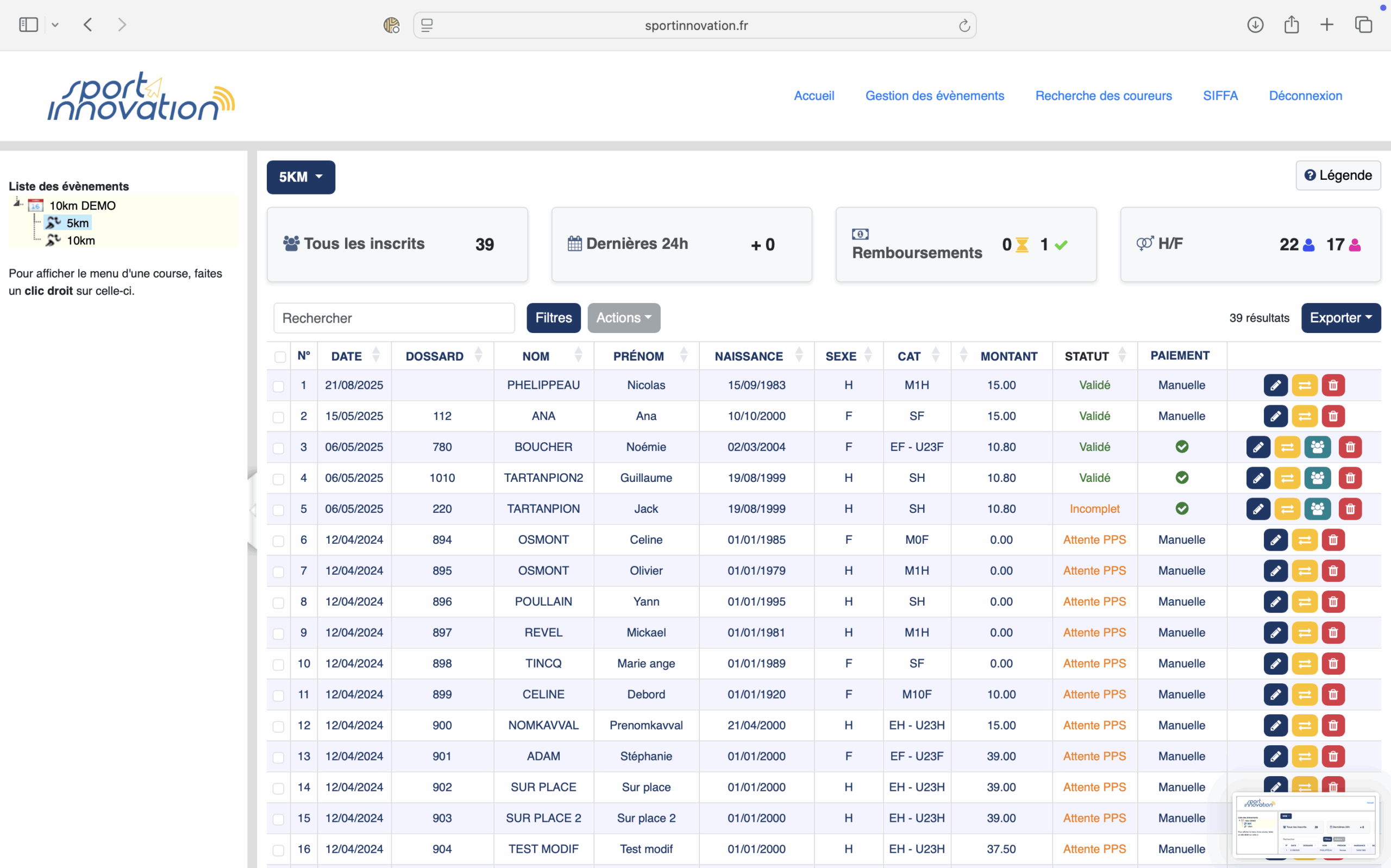This screenshot has width=1391, height=868.
Task: Click the edit pencil icon for TINCQ row
Action: [1275, 664]
